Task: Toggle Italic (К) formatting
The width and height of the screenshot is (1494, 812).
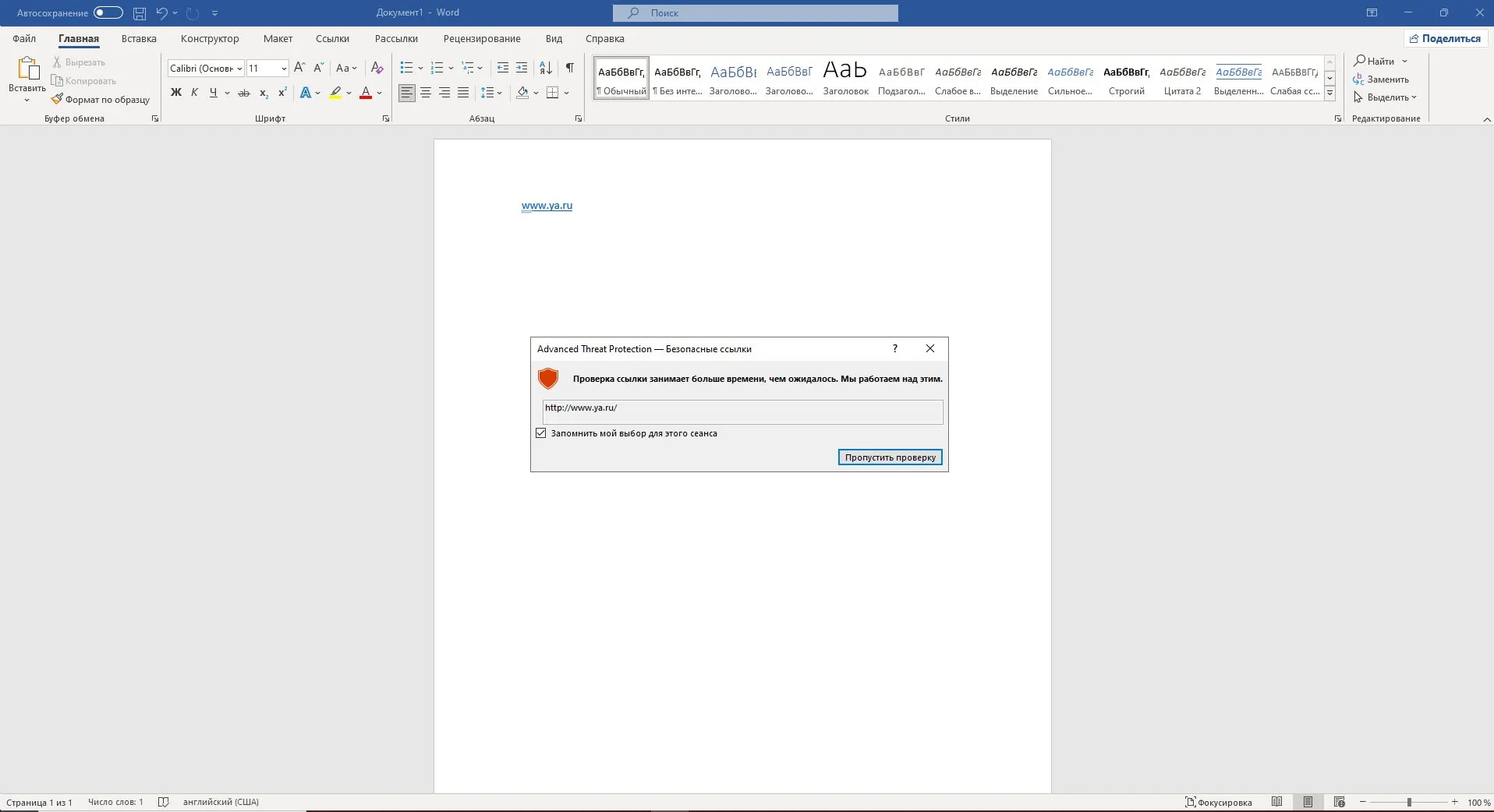Action: [195, 93]
